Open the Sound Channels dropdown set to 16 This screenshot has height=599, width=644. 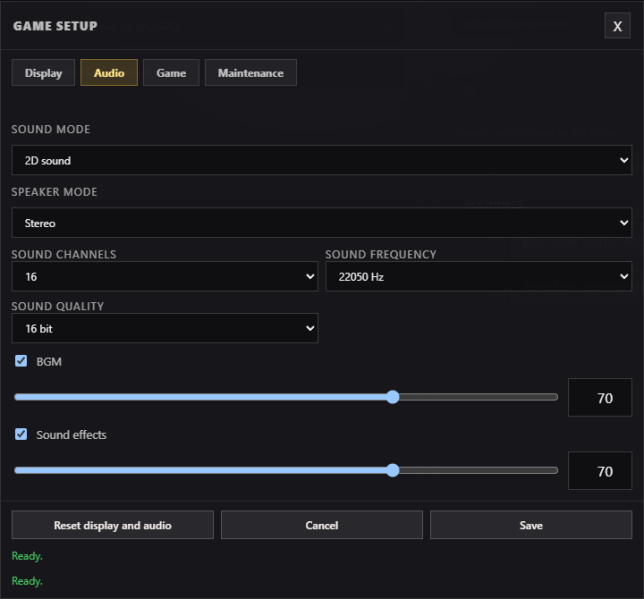pos(165,276)
